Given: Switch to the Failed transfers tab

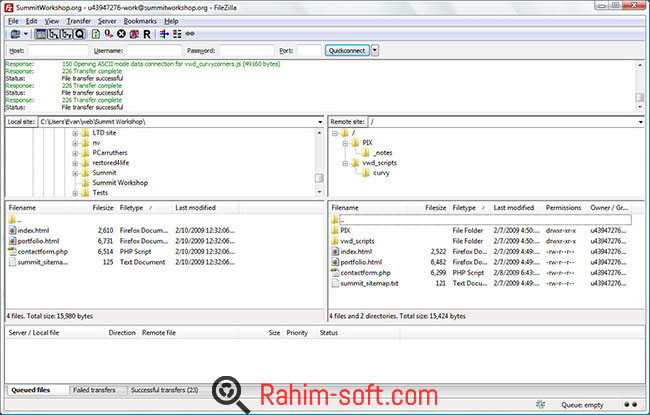Looking at the screenshot, I should [x=94, y=390].
